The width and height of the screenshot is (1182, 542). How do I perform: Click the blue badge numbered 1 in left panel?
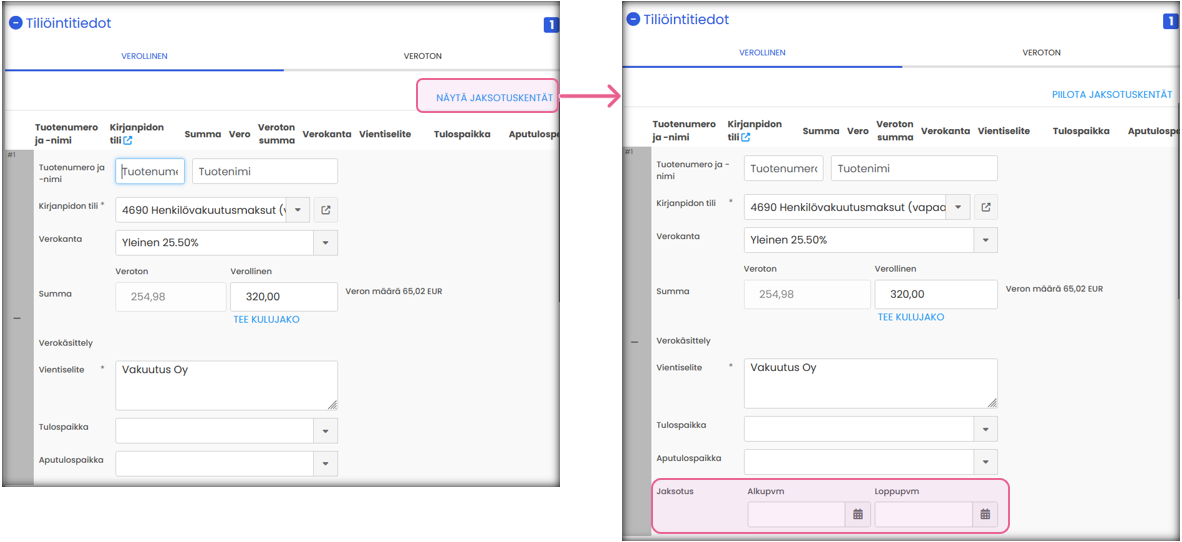pos(551,25)
